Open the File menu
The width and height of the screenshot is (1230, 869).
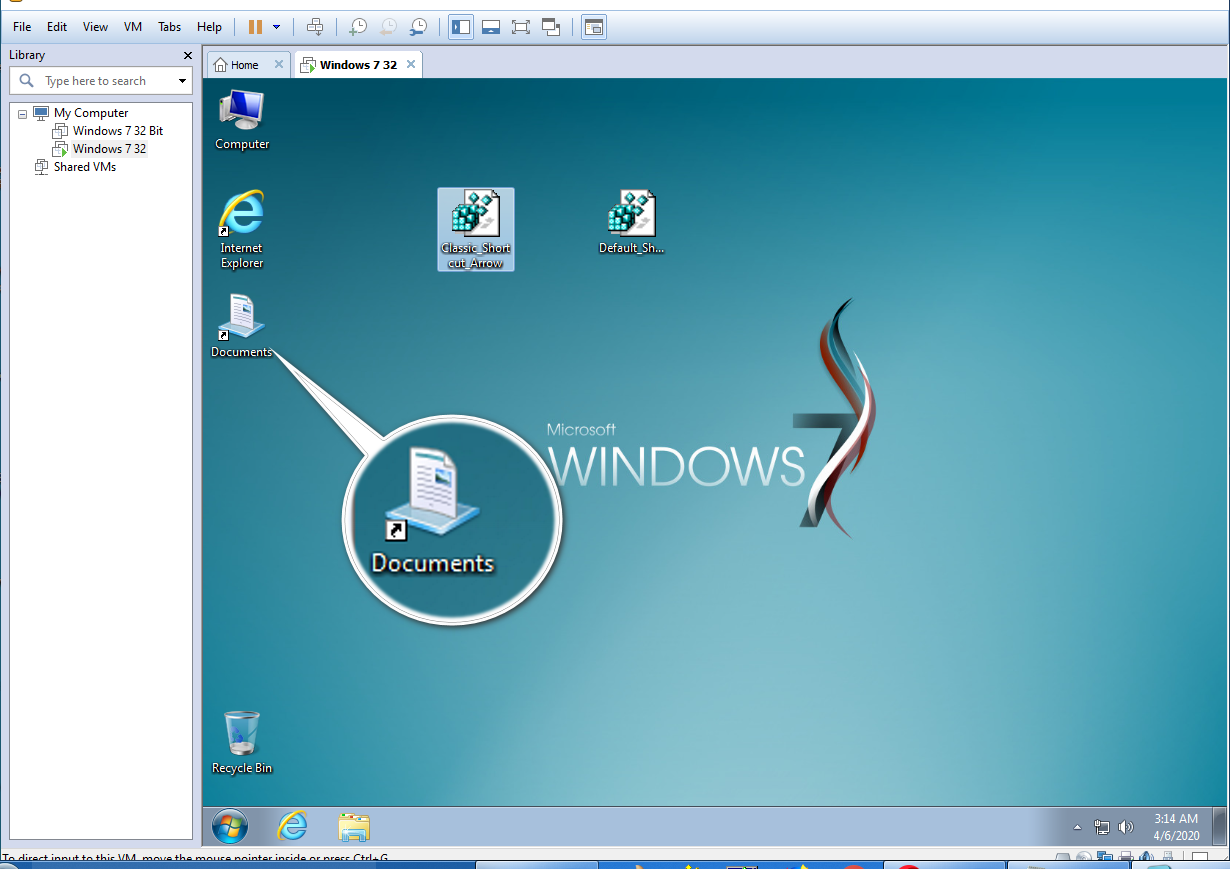(x=22, y=27)
